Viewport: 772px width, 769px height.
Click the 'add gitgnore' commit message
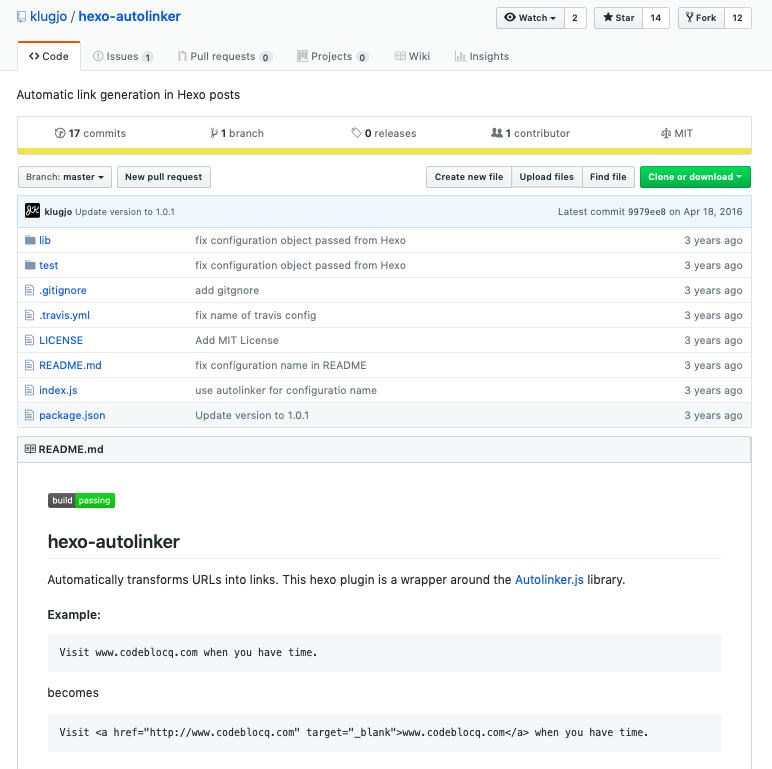click(x=227, y=290)
